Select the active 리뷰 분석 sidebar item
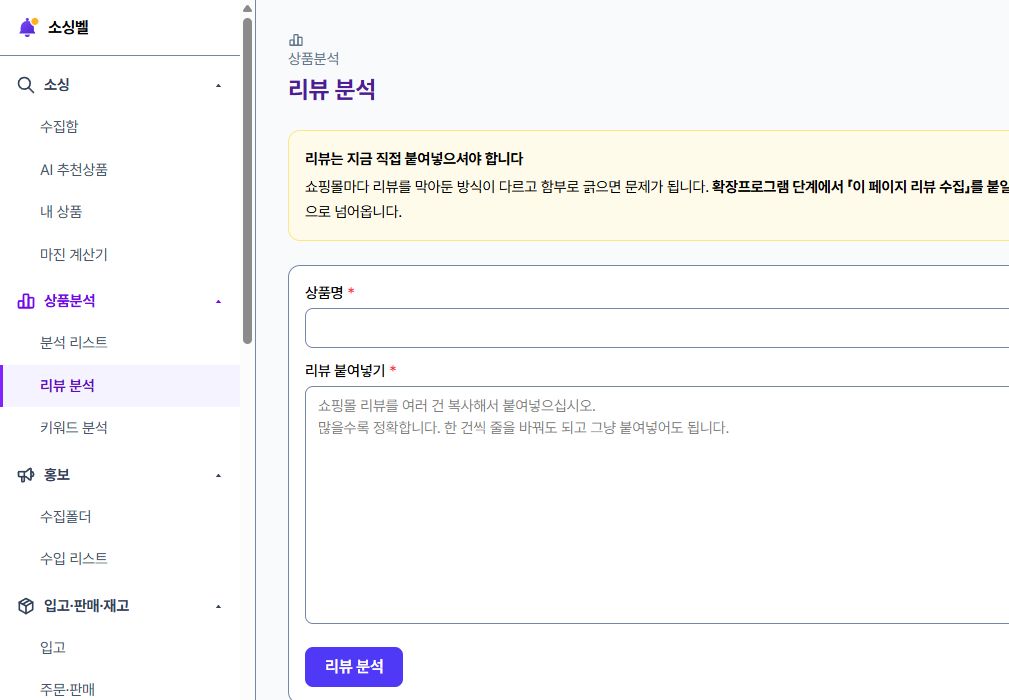The width and height of the screenshot is (1009, 700). click(120, 385)
